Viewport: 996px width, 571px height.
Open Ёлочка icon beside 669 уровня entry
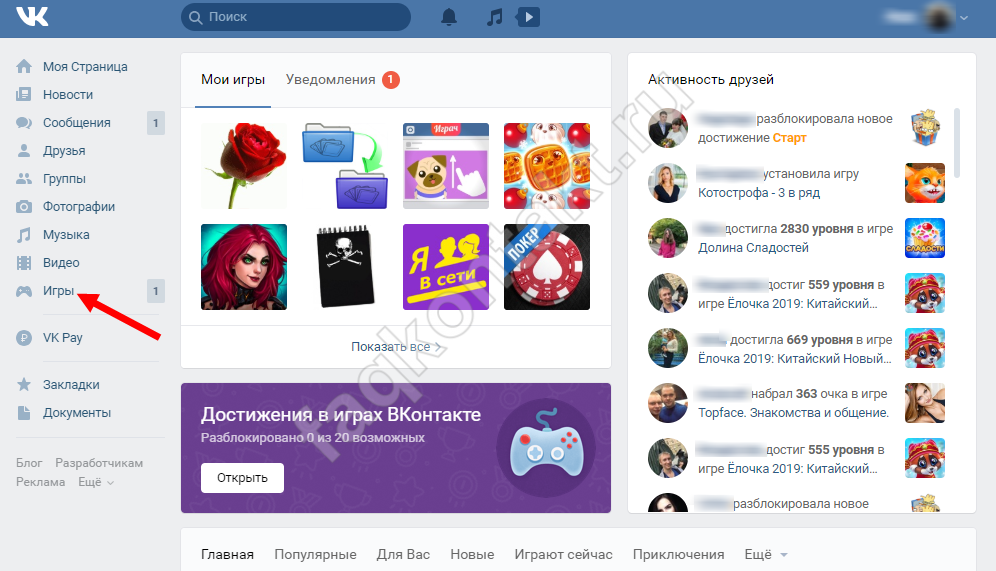(x=925, y=348)
